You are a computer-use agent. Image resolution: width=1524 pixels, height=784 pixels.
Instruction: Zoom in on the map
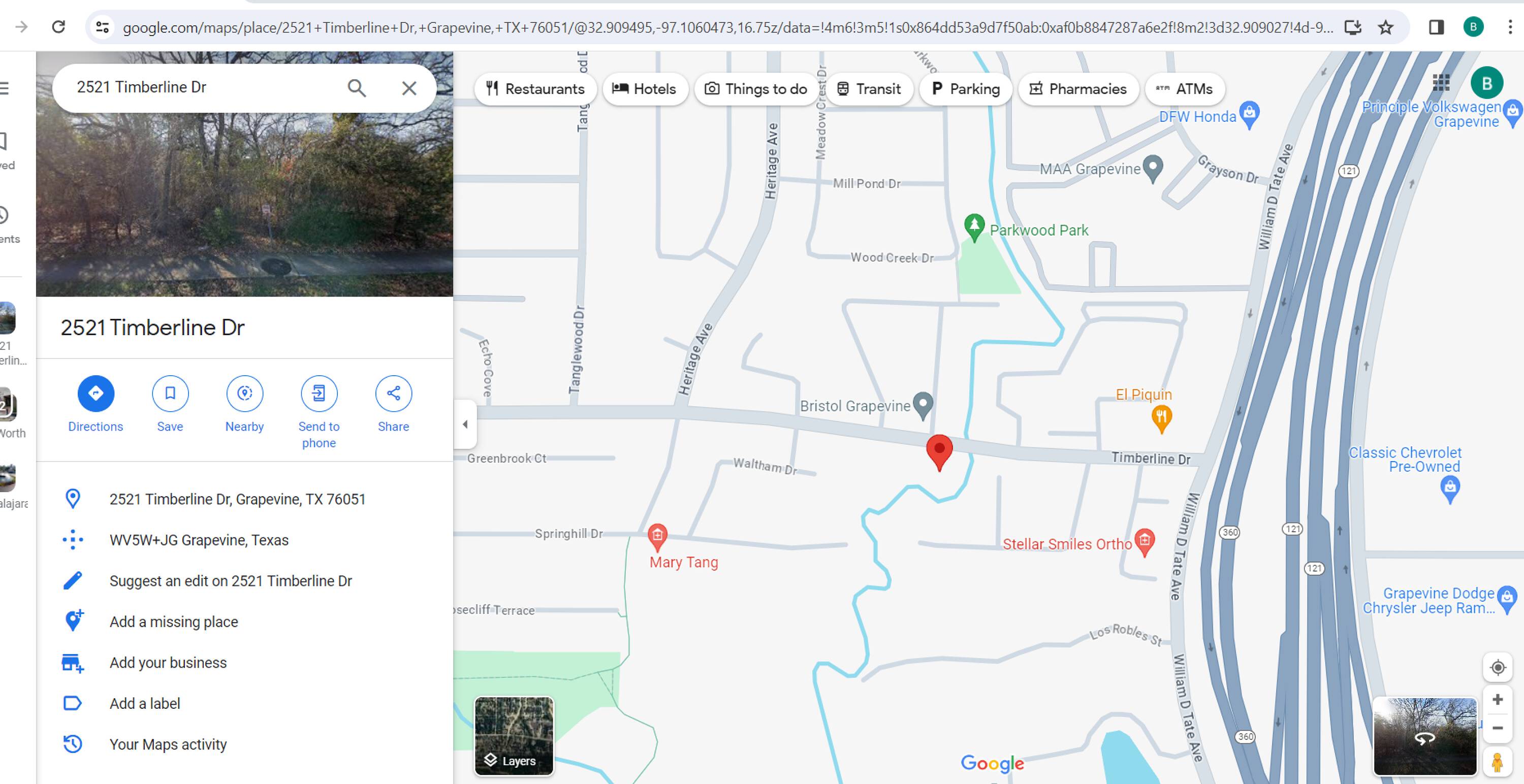(x=1498, y=700)
